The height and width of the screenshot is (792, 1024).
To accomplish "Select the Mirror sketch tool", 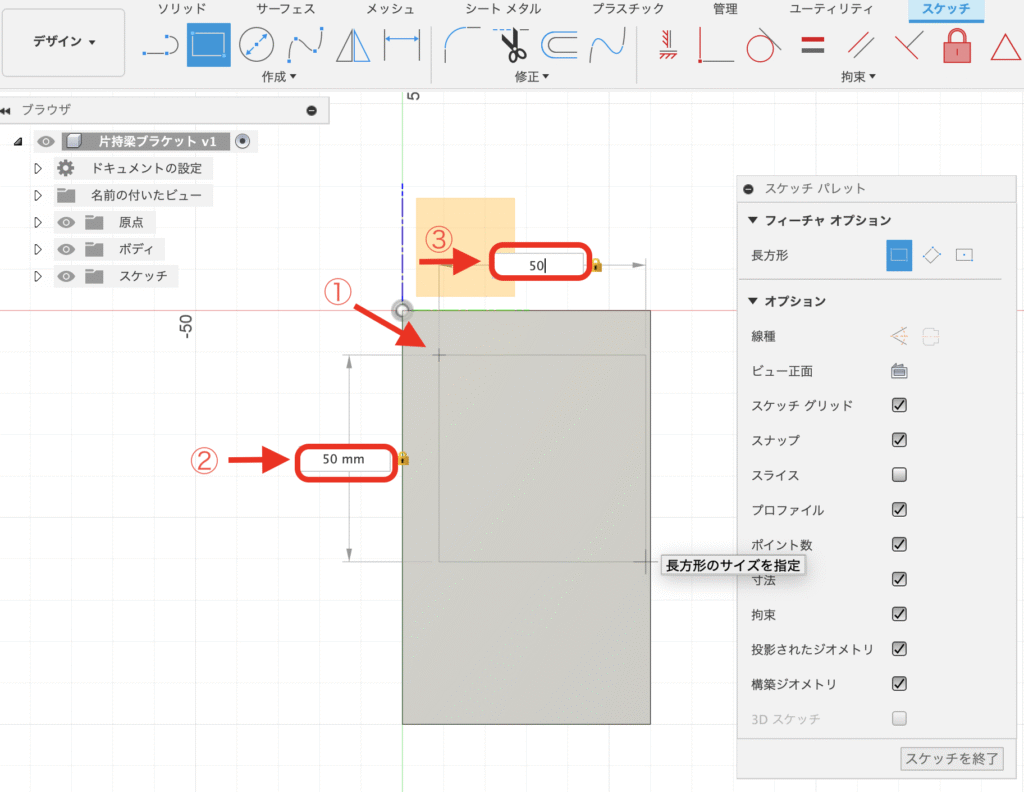I will coord(352,45).
